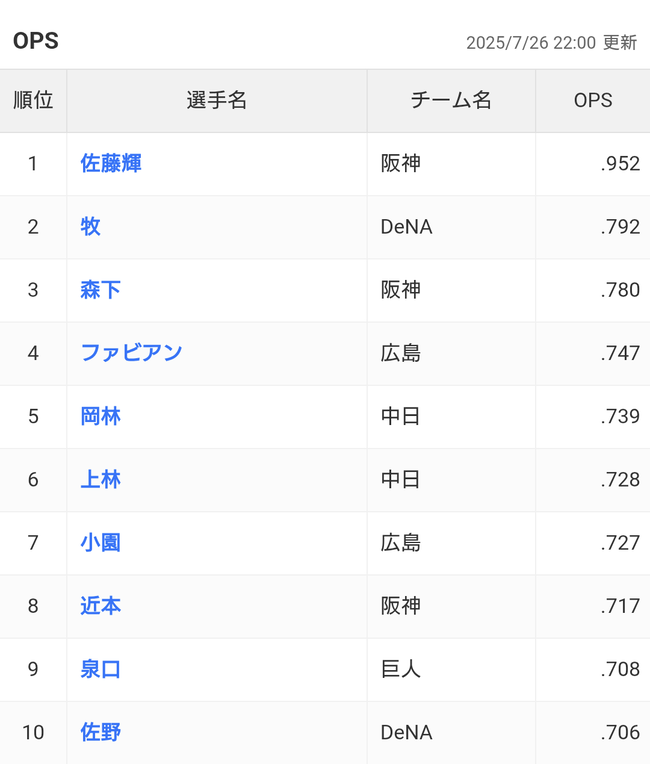Click the 順位 column header
This screenshot has width=650, height=764.
33,101
